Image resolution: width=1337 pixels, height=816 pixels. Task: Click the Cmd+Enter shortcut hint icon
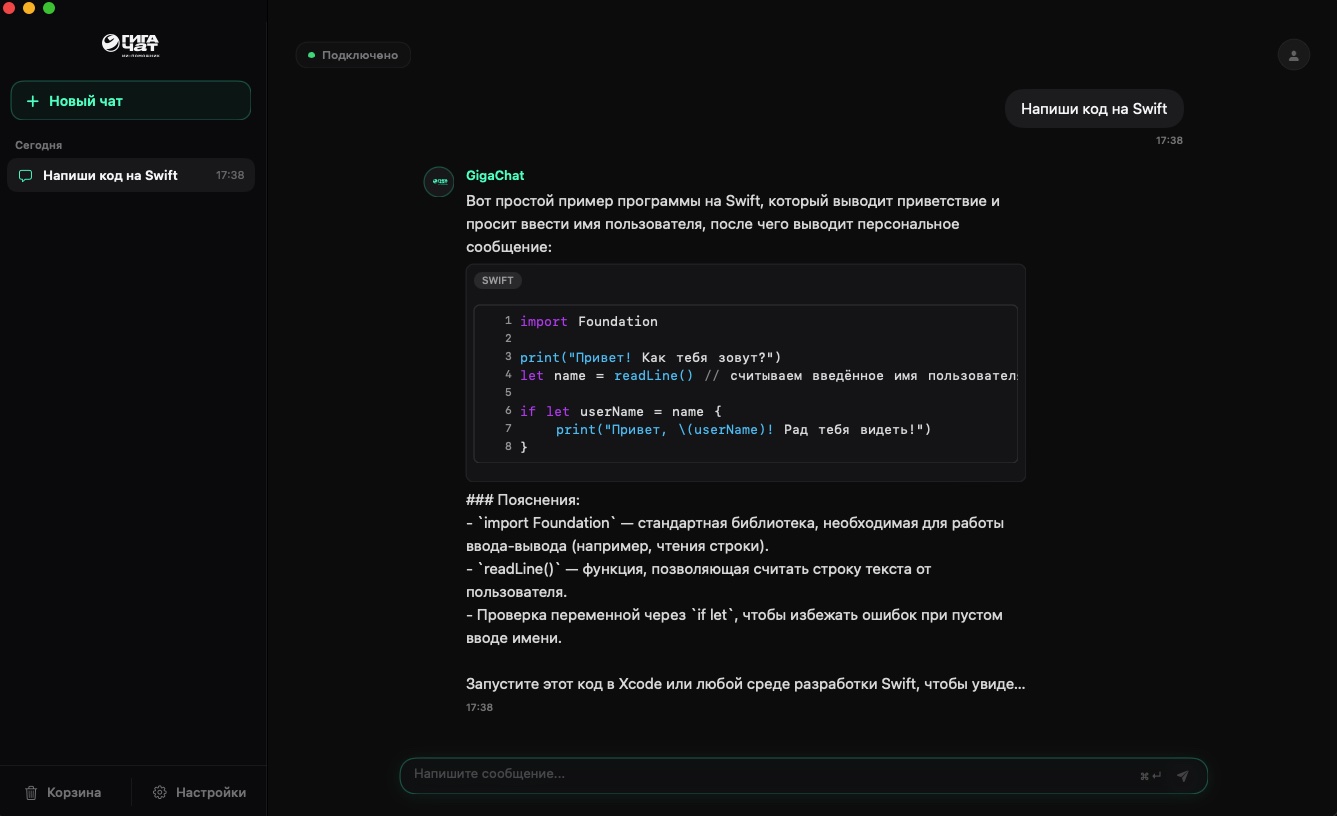point(1151,776)
